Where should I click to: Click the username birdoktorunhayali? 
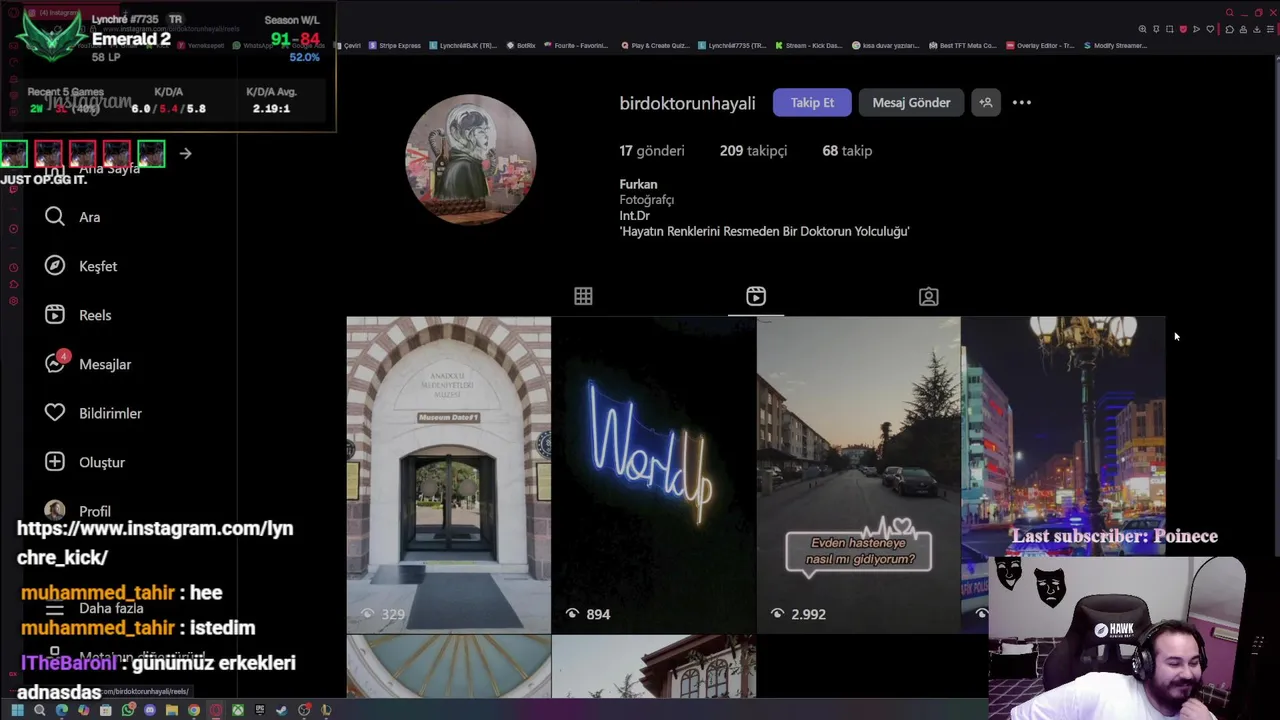coord(687,103)
